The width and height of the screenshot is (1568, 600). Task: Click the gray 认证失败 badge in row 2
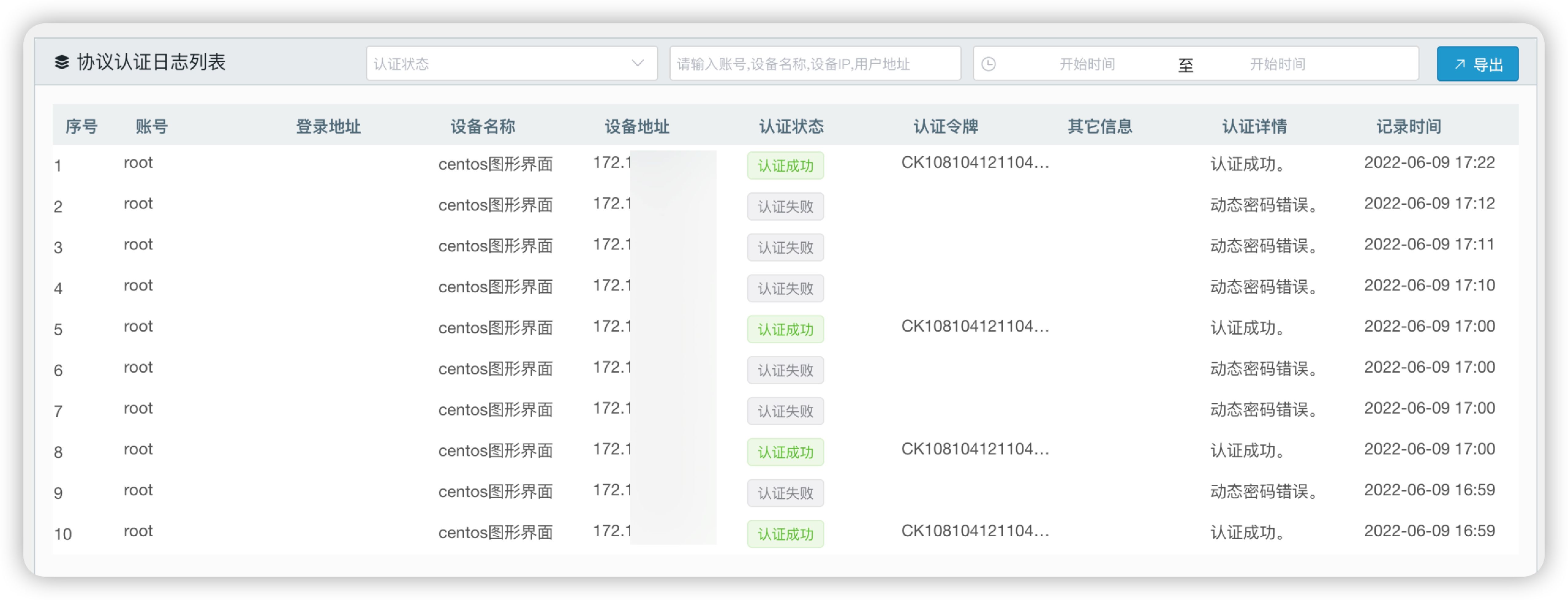[x=785, y=207]
